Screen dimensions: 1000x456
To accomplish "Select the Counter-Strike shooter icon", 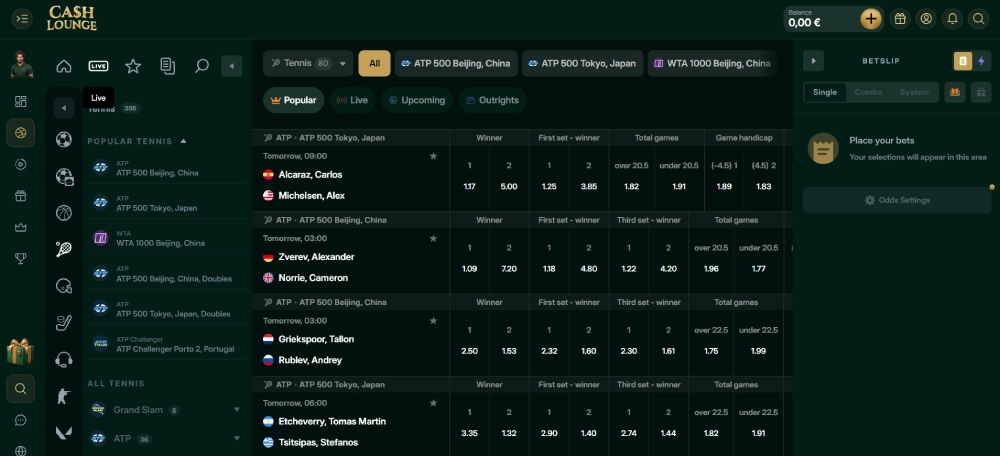I will [63, 396].
